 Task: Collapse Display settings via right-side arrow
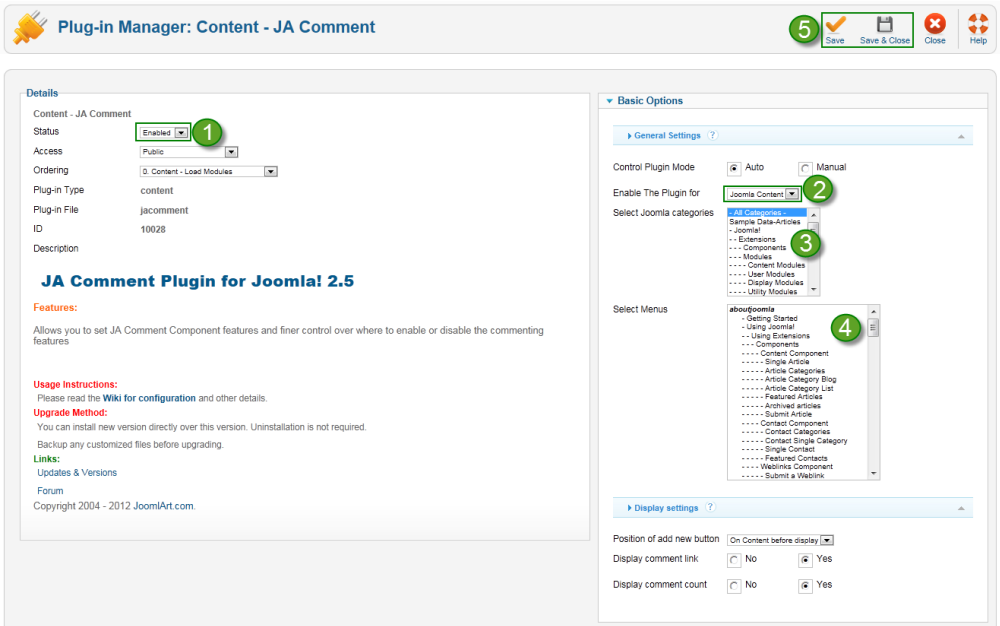pos(961,508)
